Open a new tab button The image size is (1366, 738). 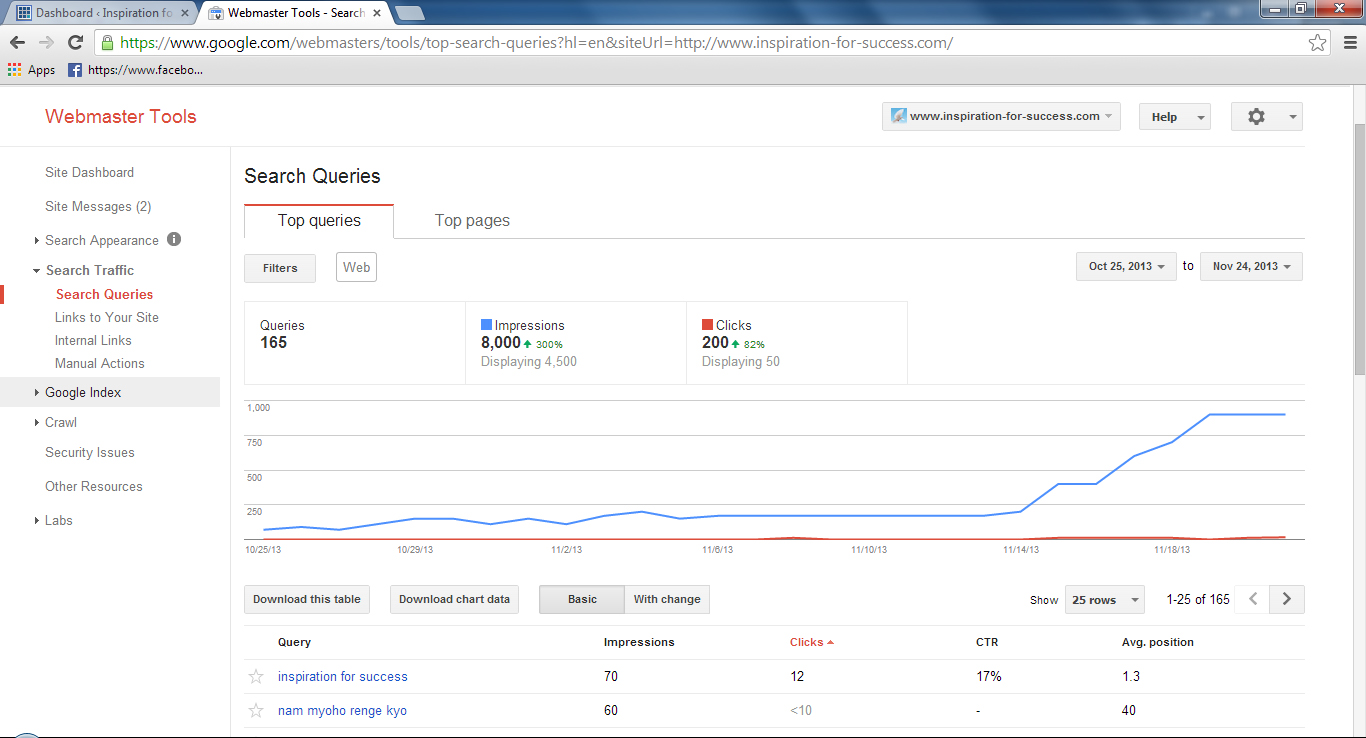(409, 13)
